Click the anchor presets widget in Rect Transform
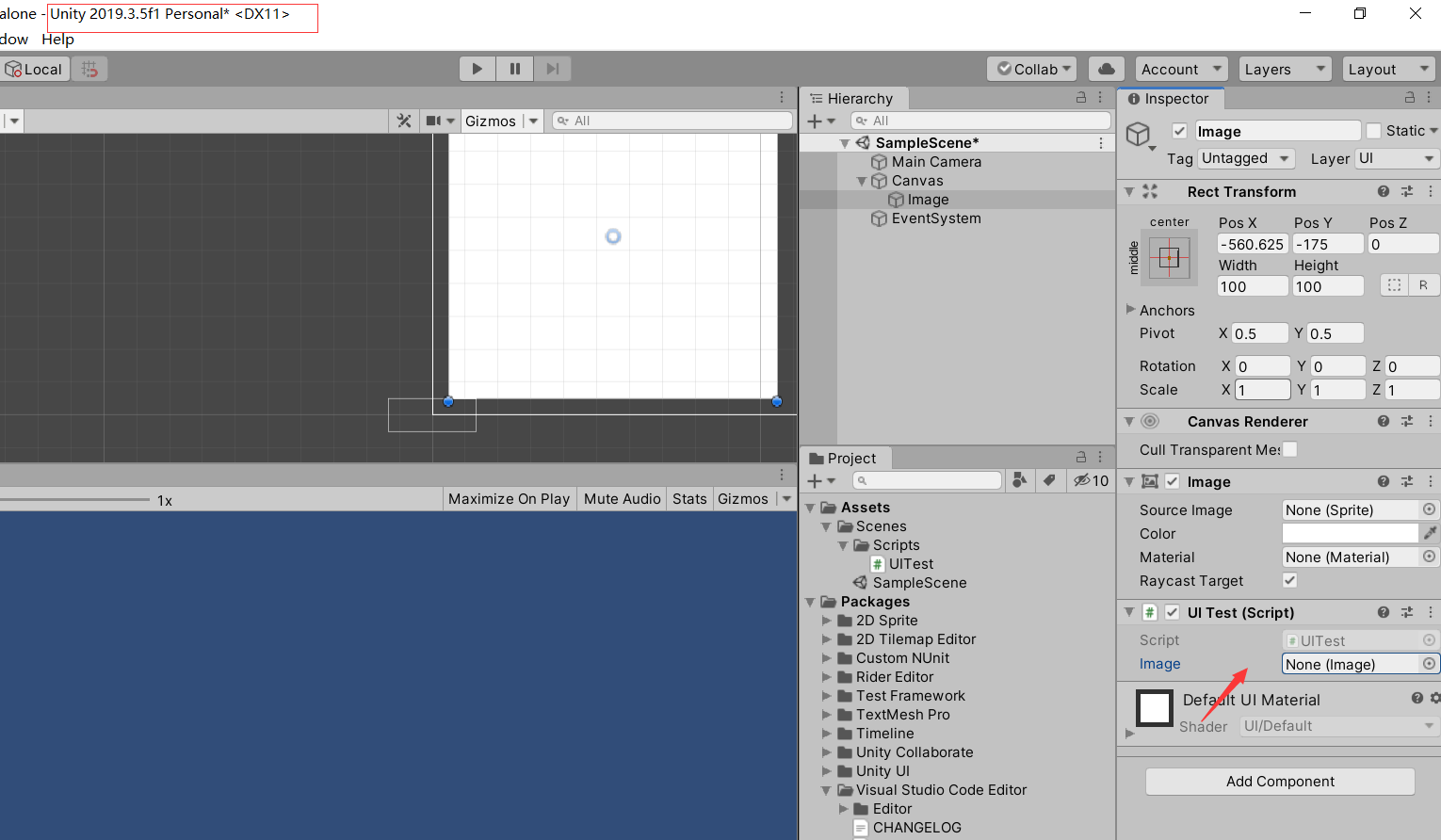The image size is (1441, 840). 1169,258
